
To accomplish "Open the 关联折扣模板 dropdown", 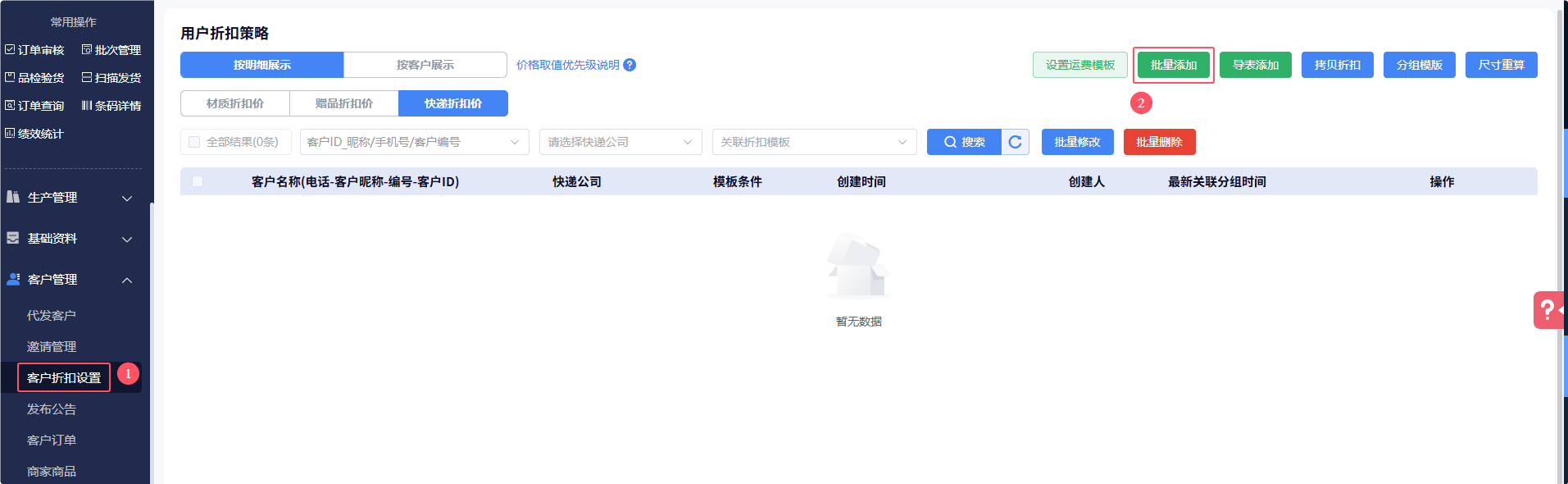I will pos(813,142).
